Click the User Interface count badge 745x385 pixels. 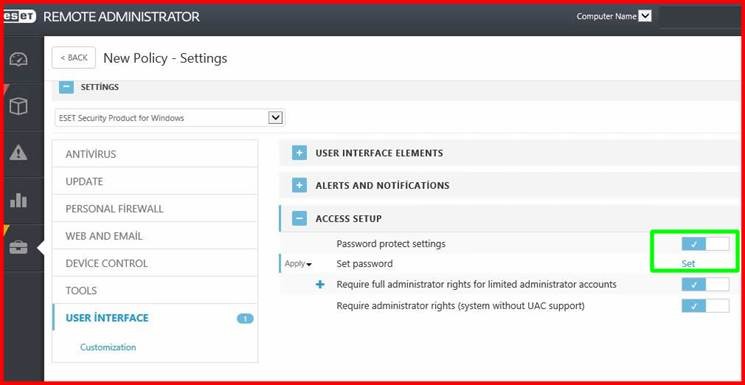click(245, 318)
